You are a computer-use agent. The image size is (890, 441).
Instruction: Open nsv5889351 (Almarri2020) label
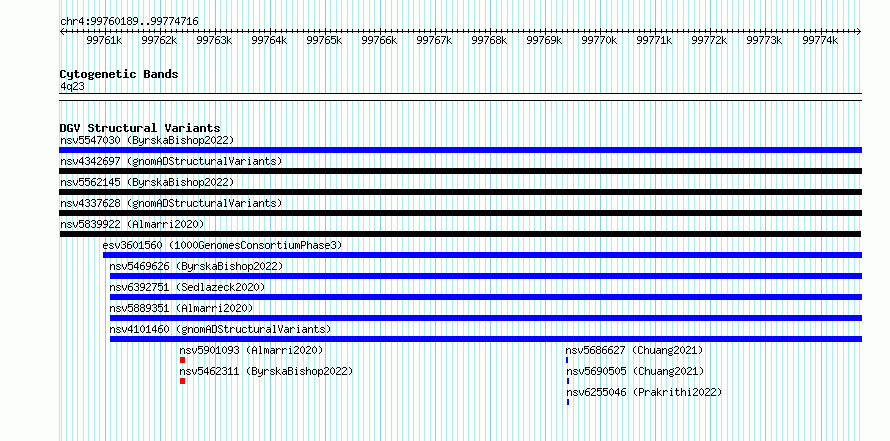coord(181,308)
